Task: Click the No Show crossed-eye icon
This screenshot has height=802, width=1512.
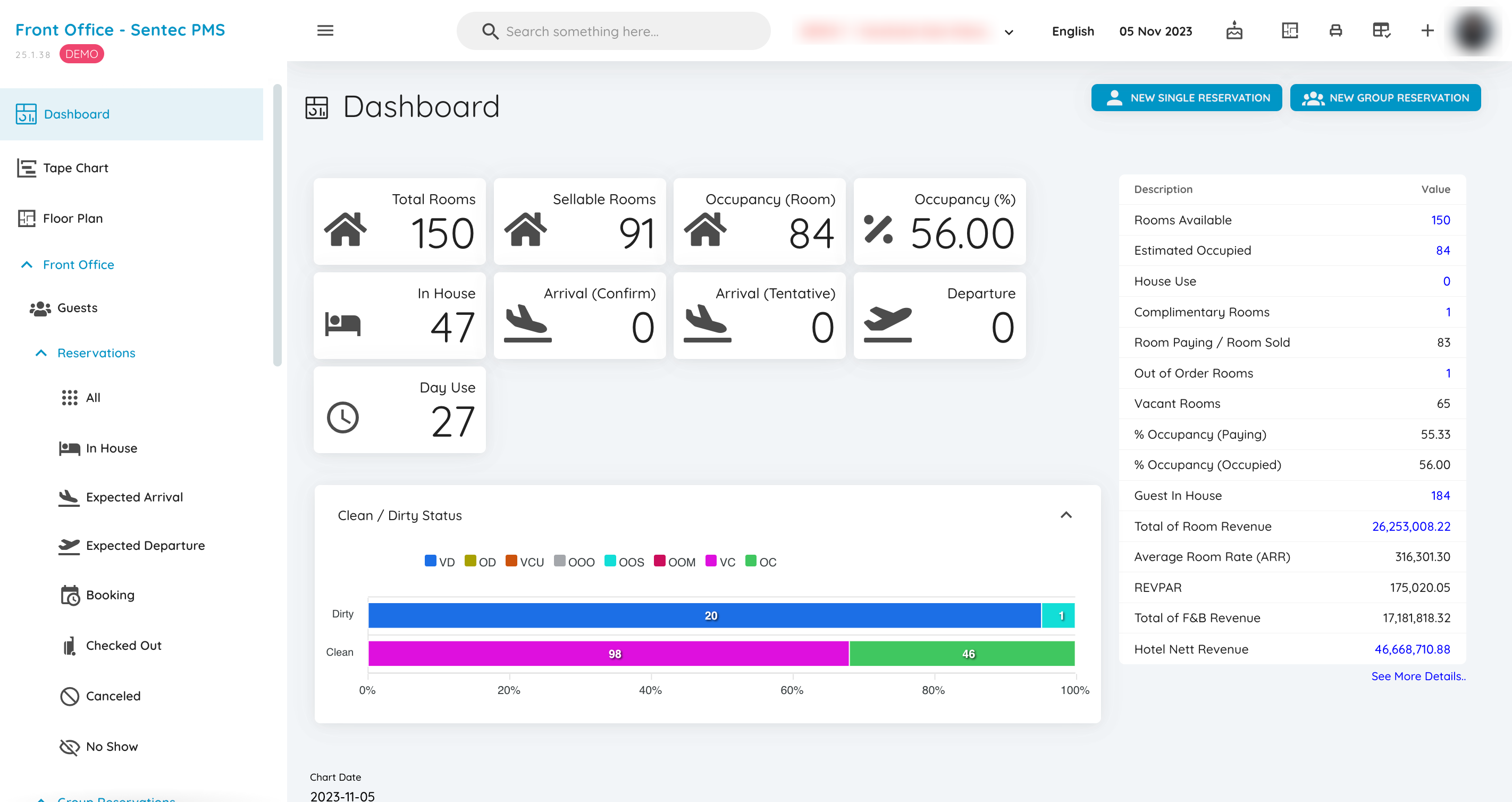Action: click(x=69, y=747)
